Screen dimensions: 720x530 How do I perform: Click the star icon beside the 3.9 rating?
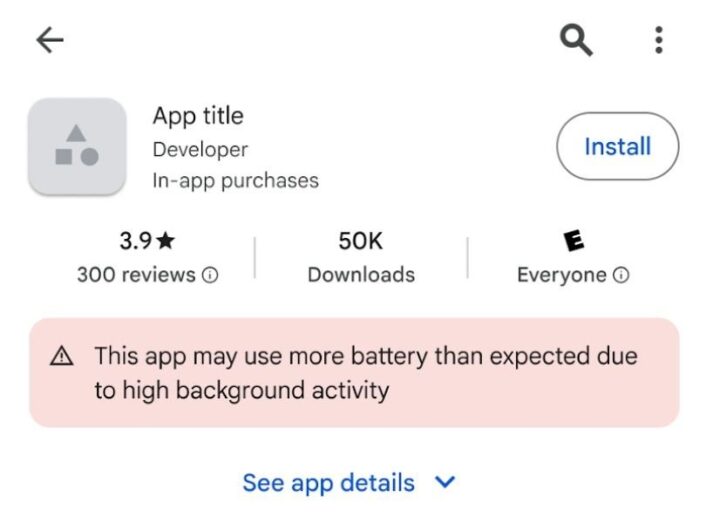point(166,241)
